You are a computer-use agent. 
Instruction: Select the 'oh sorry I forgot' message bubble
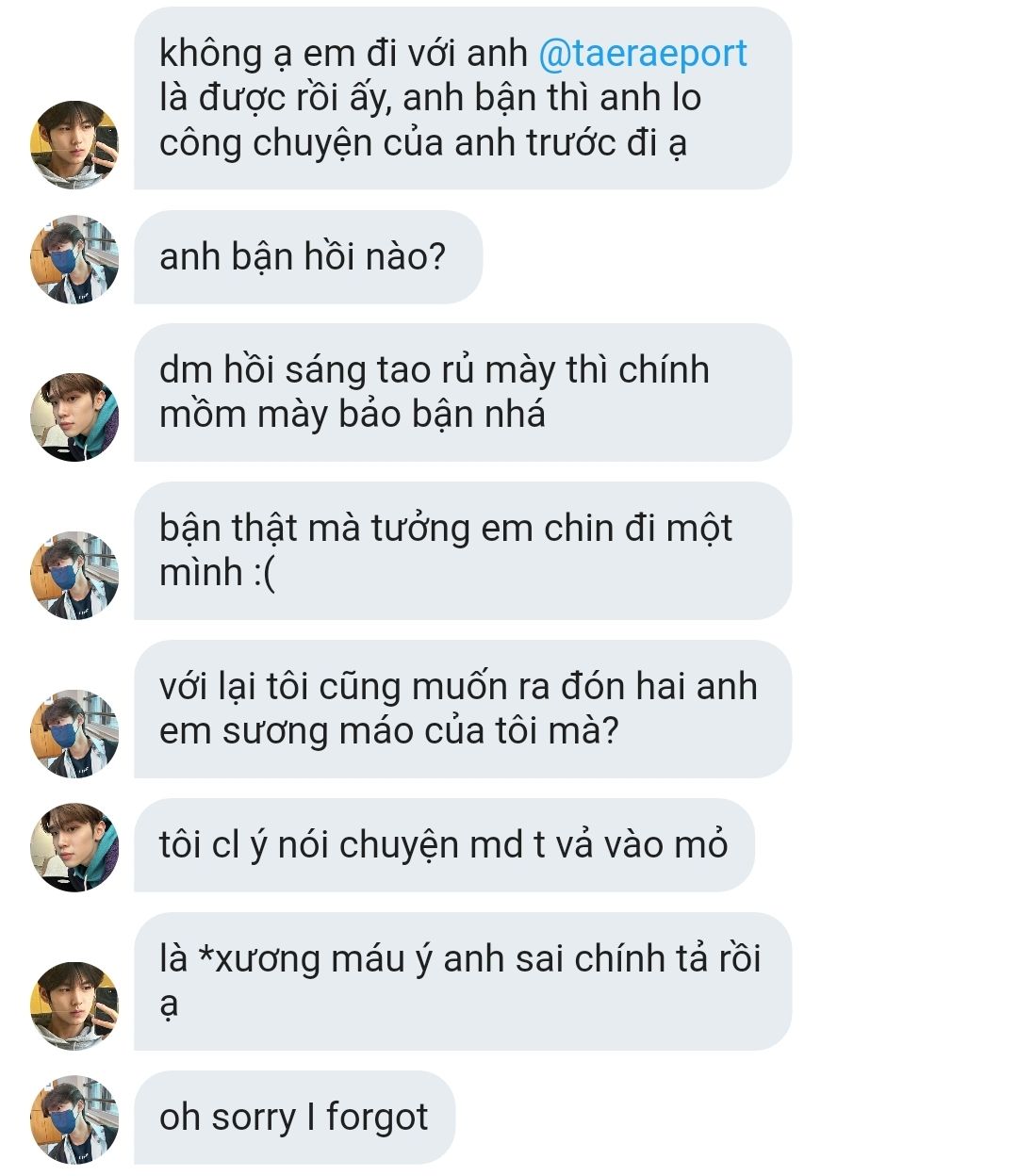pos(294,1118)
